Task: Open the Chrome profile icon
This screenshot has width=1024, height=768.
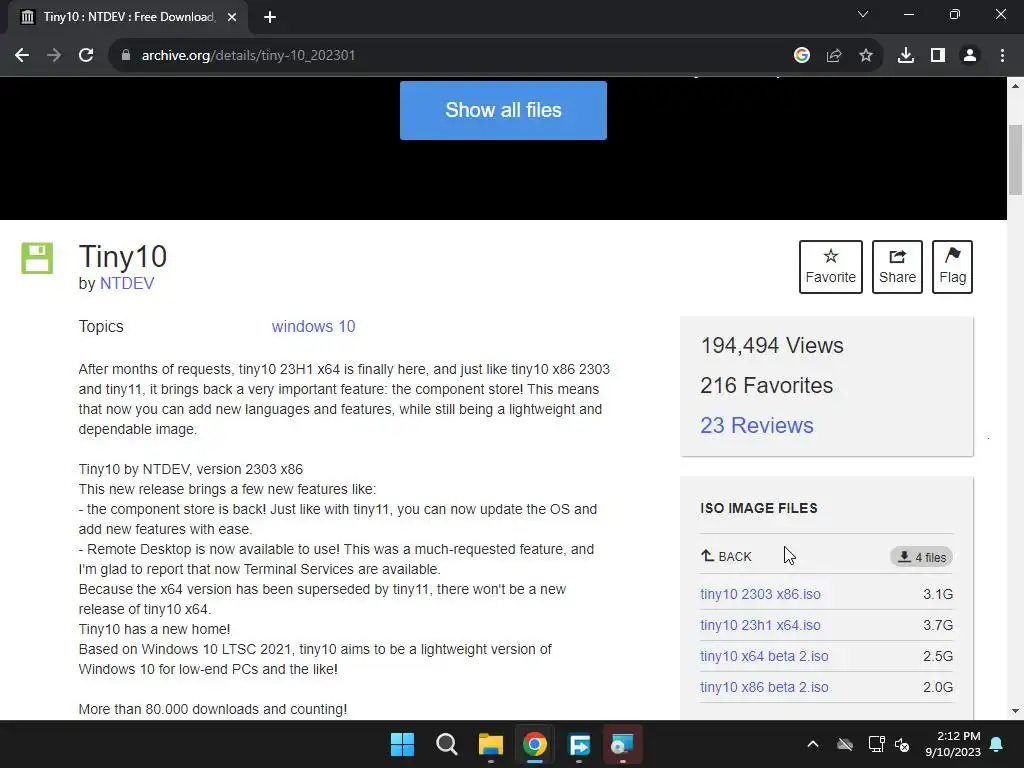Action: (x=970, y=56)
